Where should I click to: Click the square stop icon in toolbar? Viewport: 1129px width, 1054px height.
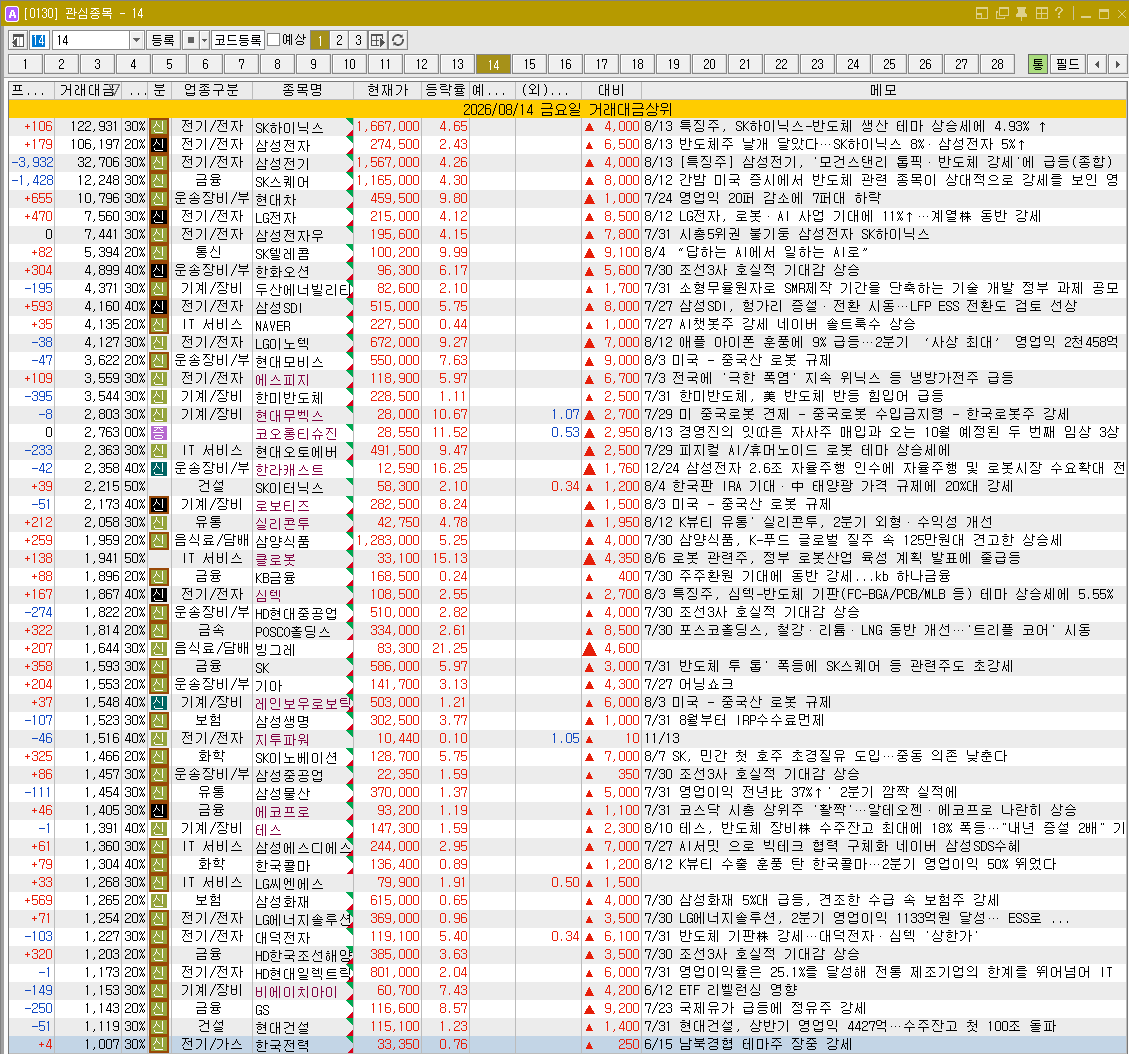point(190,40)
